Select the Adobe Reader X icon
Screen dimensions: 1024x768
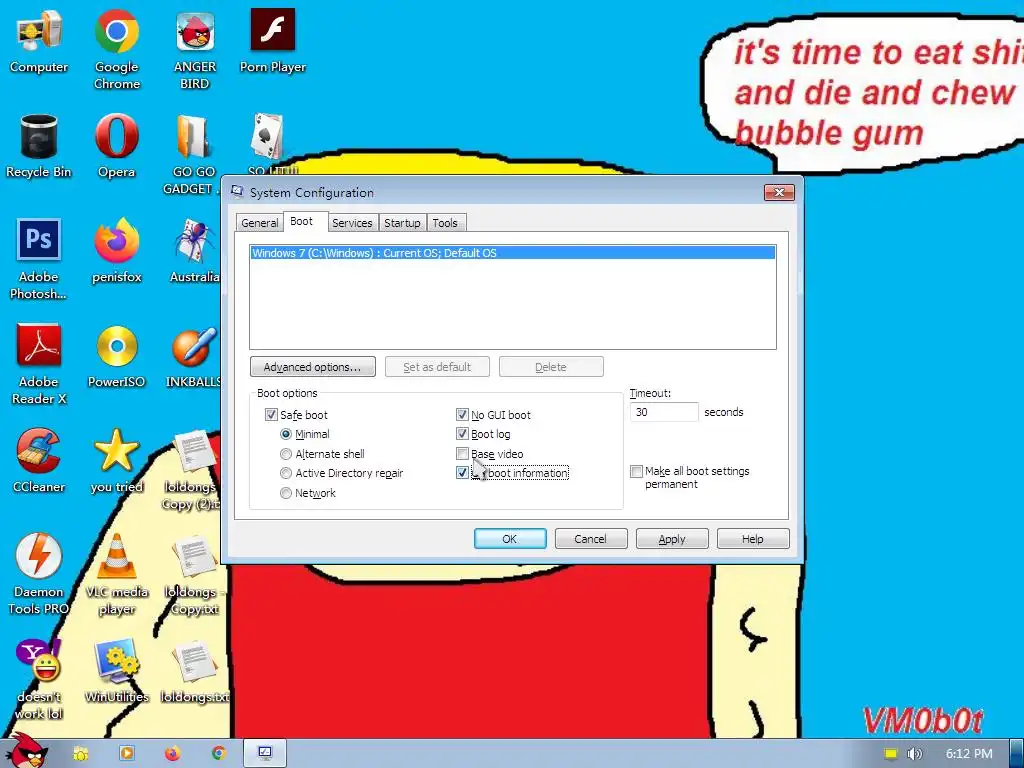click(39, 363)
